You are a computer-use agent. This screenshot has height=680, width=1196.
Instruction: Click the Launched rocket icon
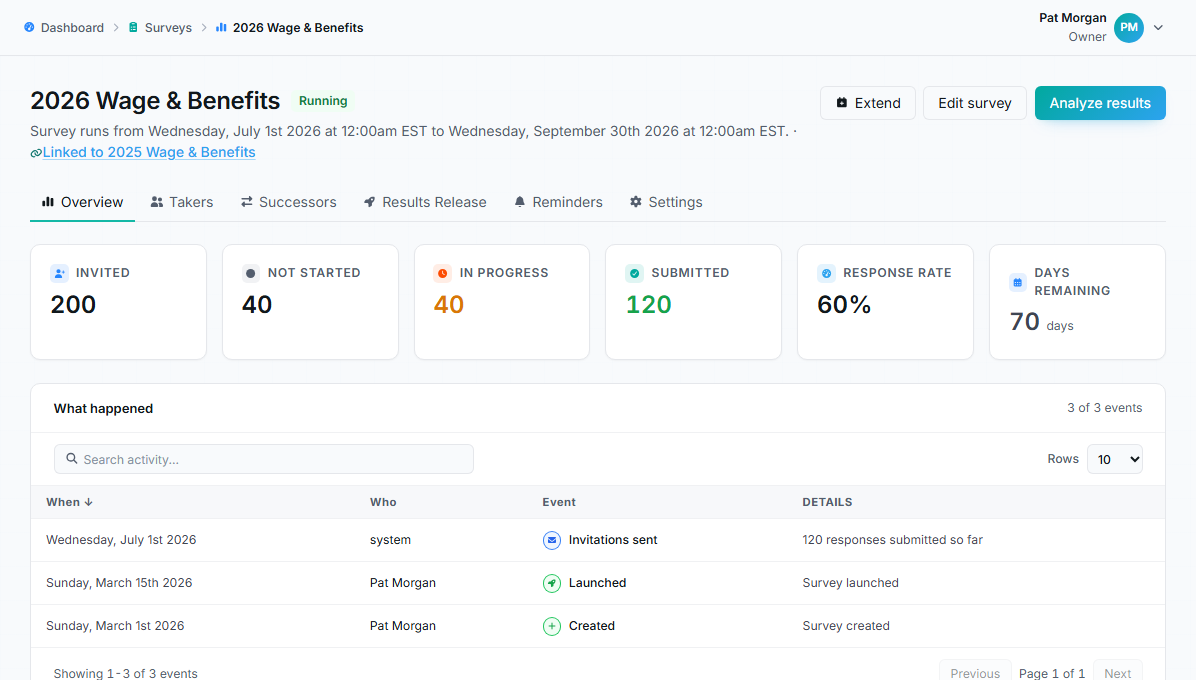(x=551, y=583)
